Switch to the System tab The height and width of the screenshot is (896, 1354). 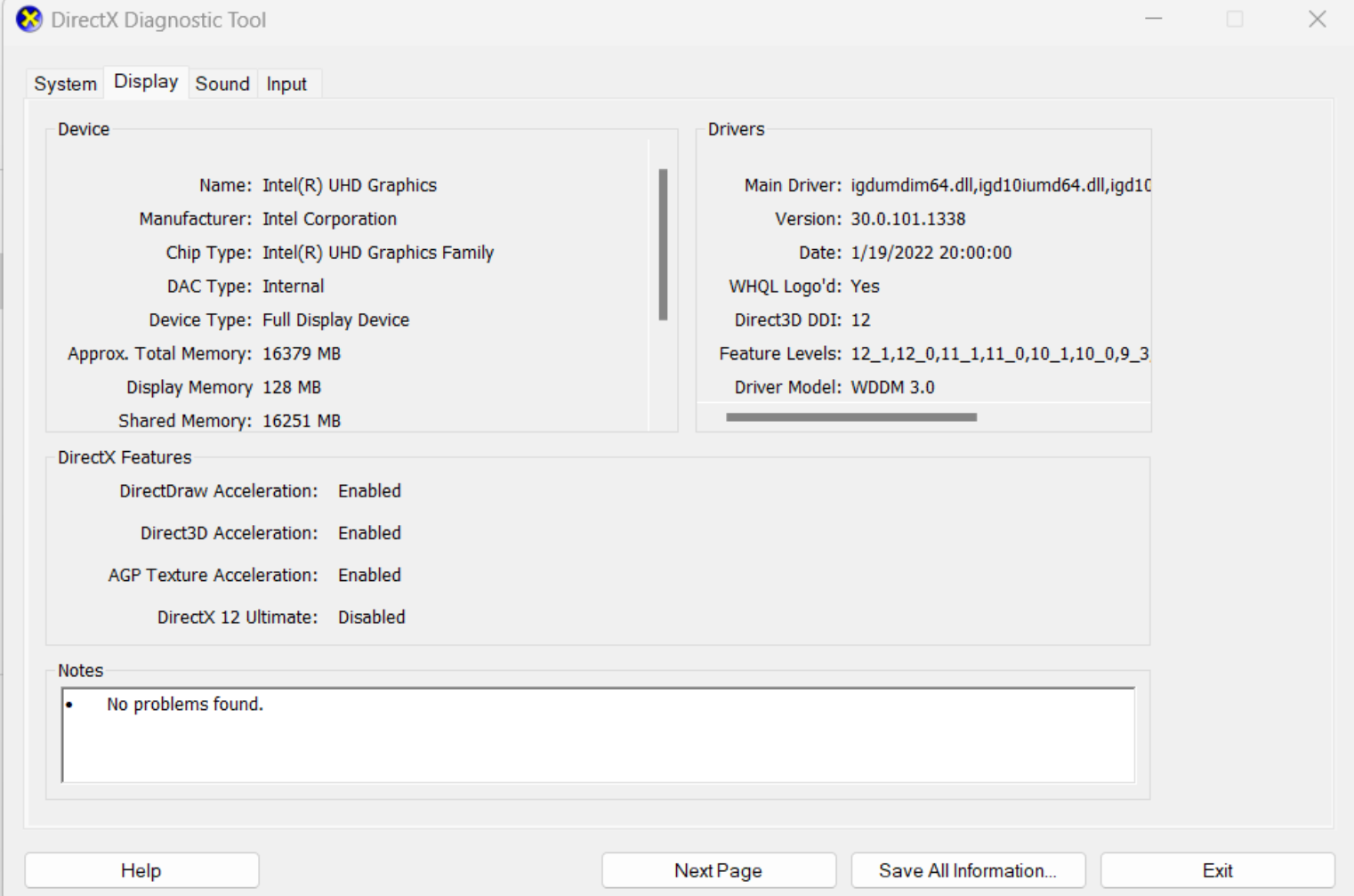(63, 83)
